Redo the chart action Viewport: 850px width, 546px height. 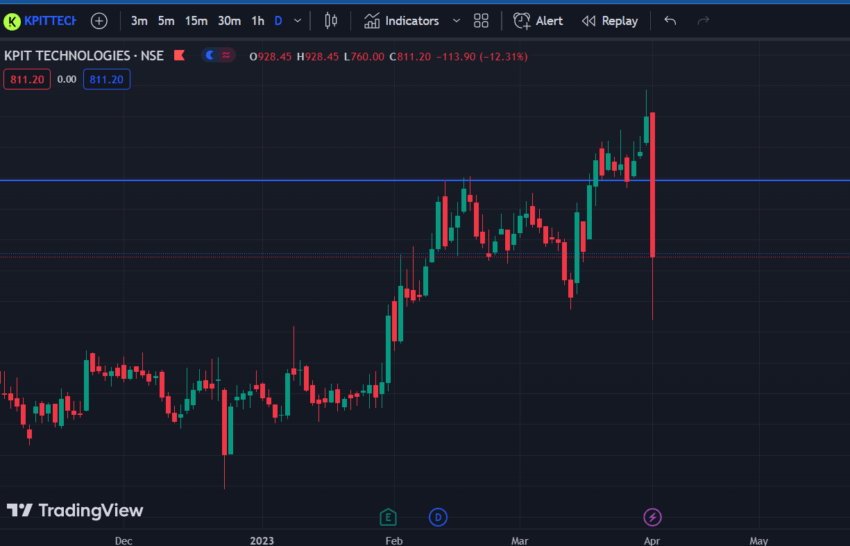(703, 21)
